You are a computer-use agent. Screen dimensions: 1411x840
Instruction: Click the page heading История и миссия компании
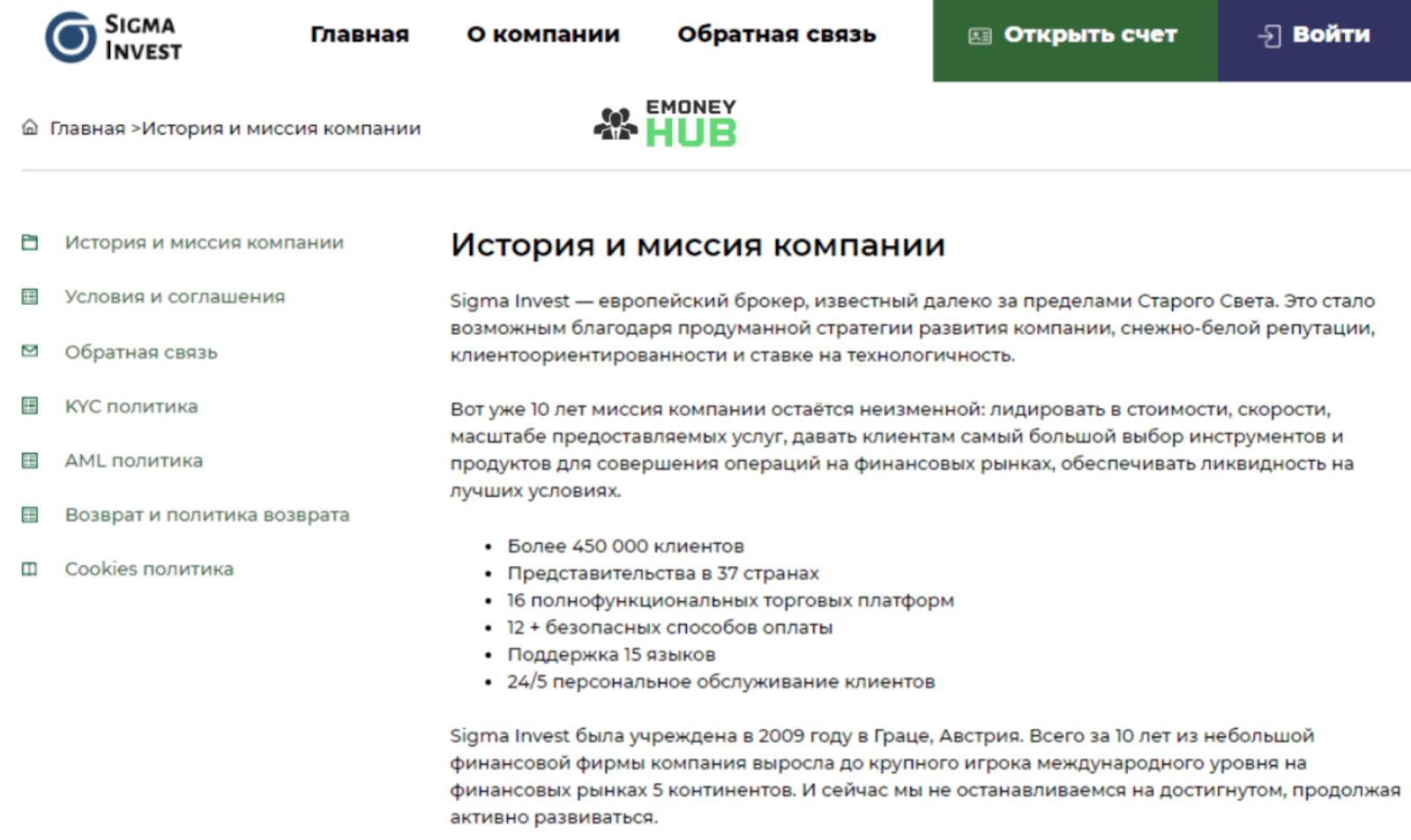pyautogui.click(x=698, y=245)
